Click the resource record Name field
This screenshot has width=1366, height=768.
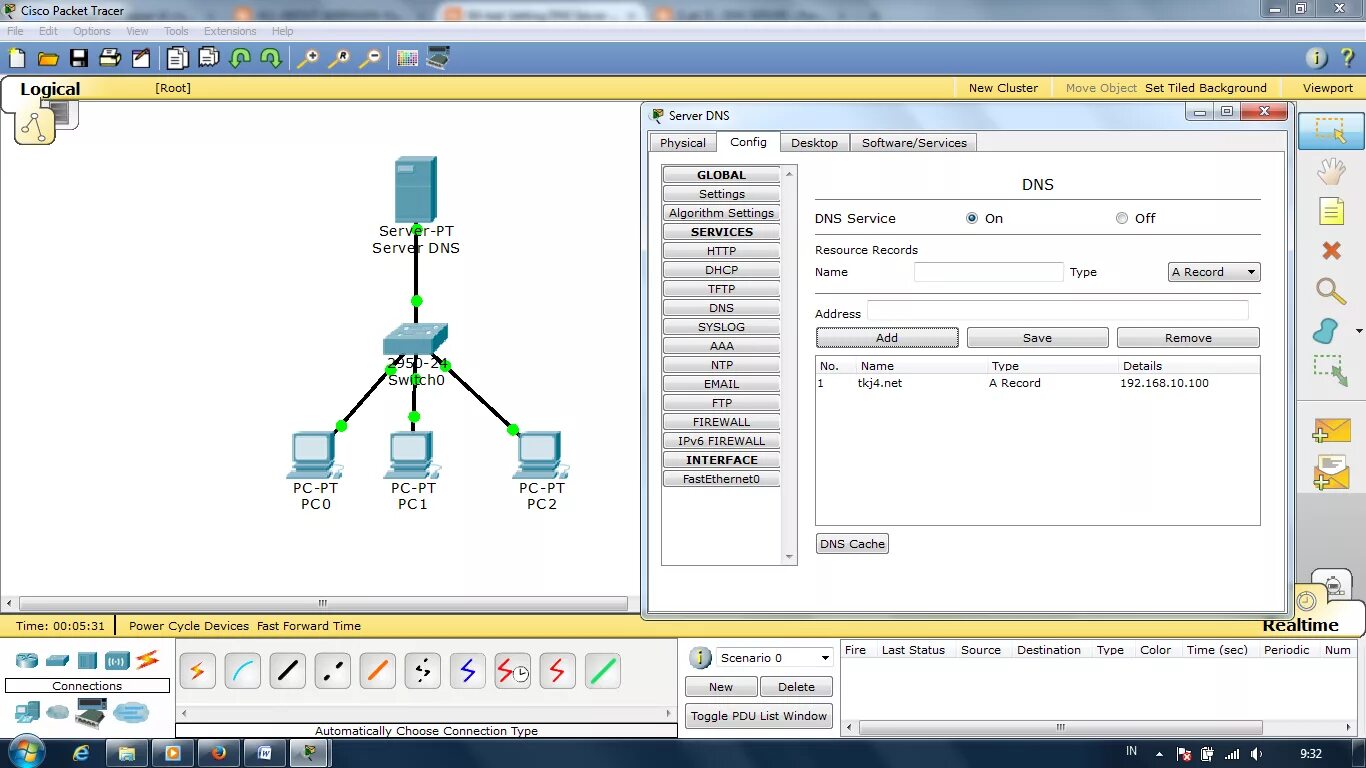[x=988, y=272]
